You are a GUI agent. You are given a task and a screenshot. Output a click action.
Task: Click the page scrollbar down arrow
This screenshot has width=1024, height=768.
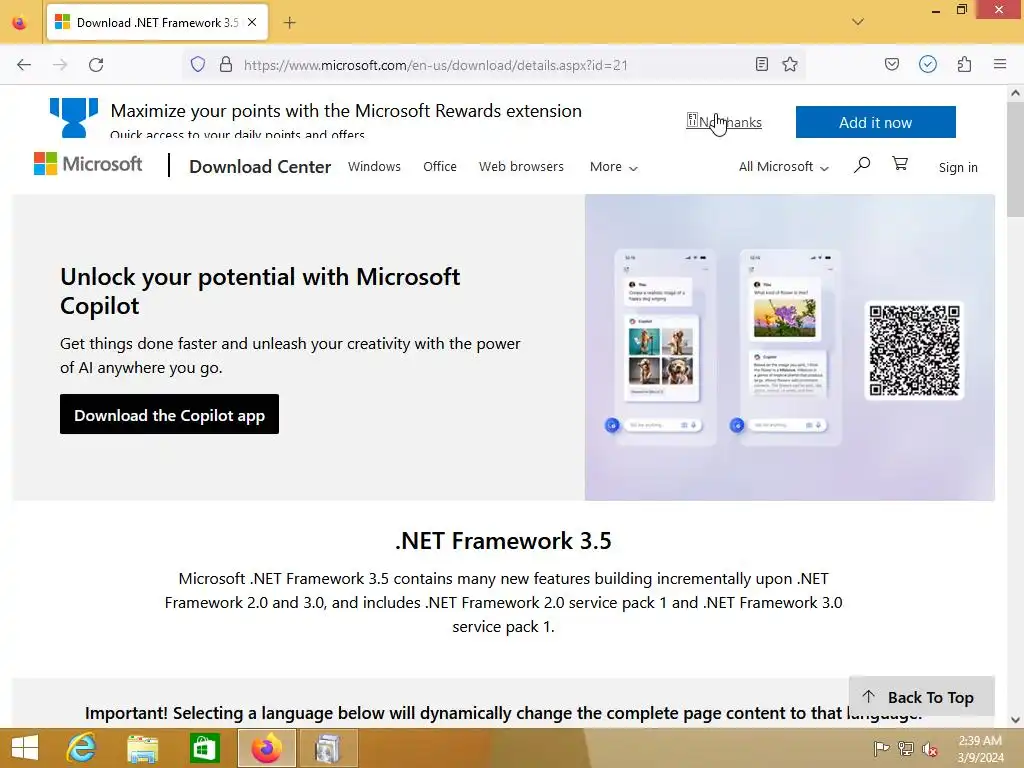tap(1015, 720)
